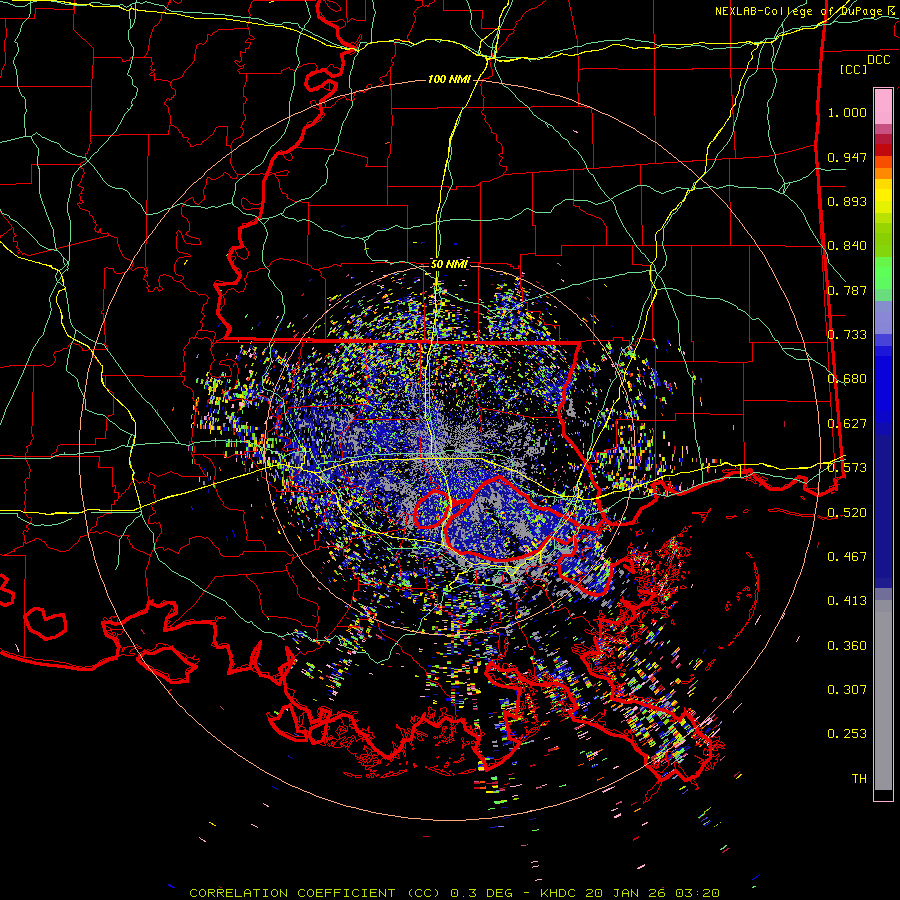Click the bright green segment of the color bar
The width and height of the screenshot is (900, 900).
(883, 273)
